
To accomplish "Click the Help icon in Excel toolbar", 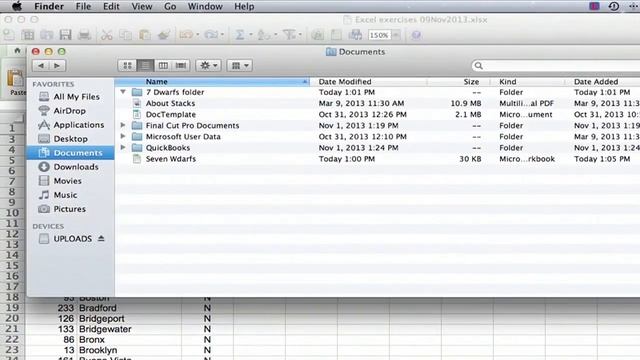I will [416, 35].
